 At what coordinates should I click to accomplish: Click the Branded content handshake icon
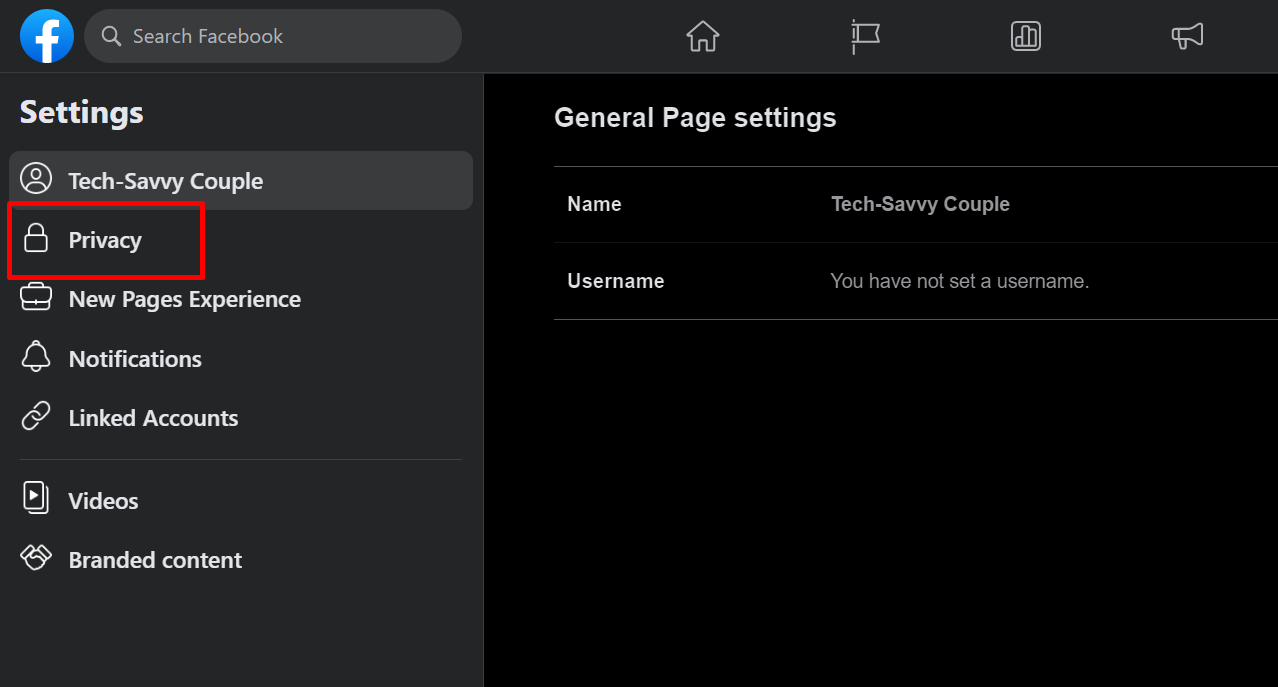pos(36,559)
